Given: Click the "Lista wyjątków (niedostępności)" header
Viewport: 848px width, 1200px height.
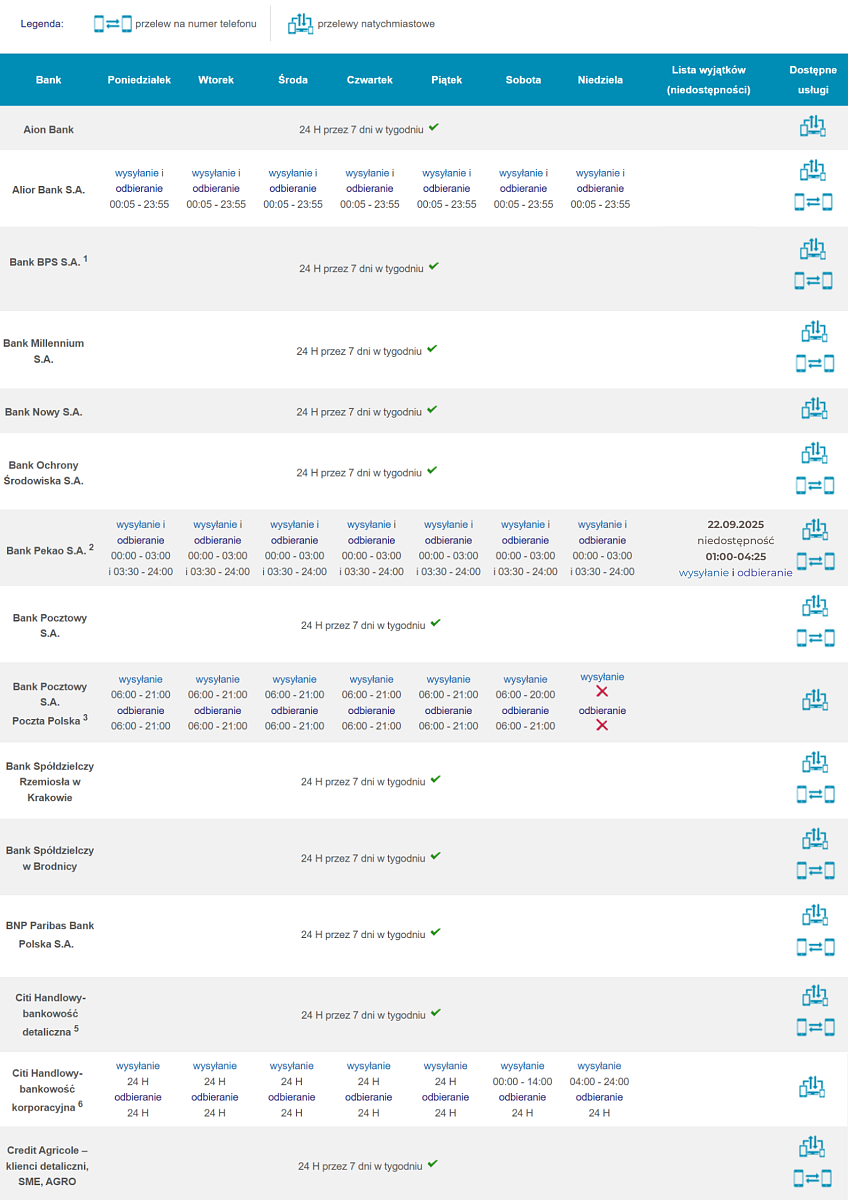Looking at the screenshot, I should tap(709, 80).
